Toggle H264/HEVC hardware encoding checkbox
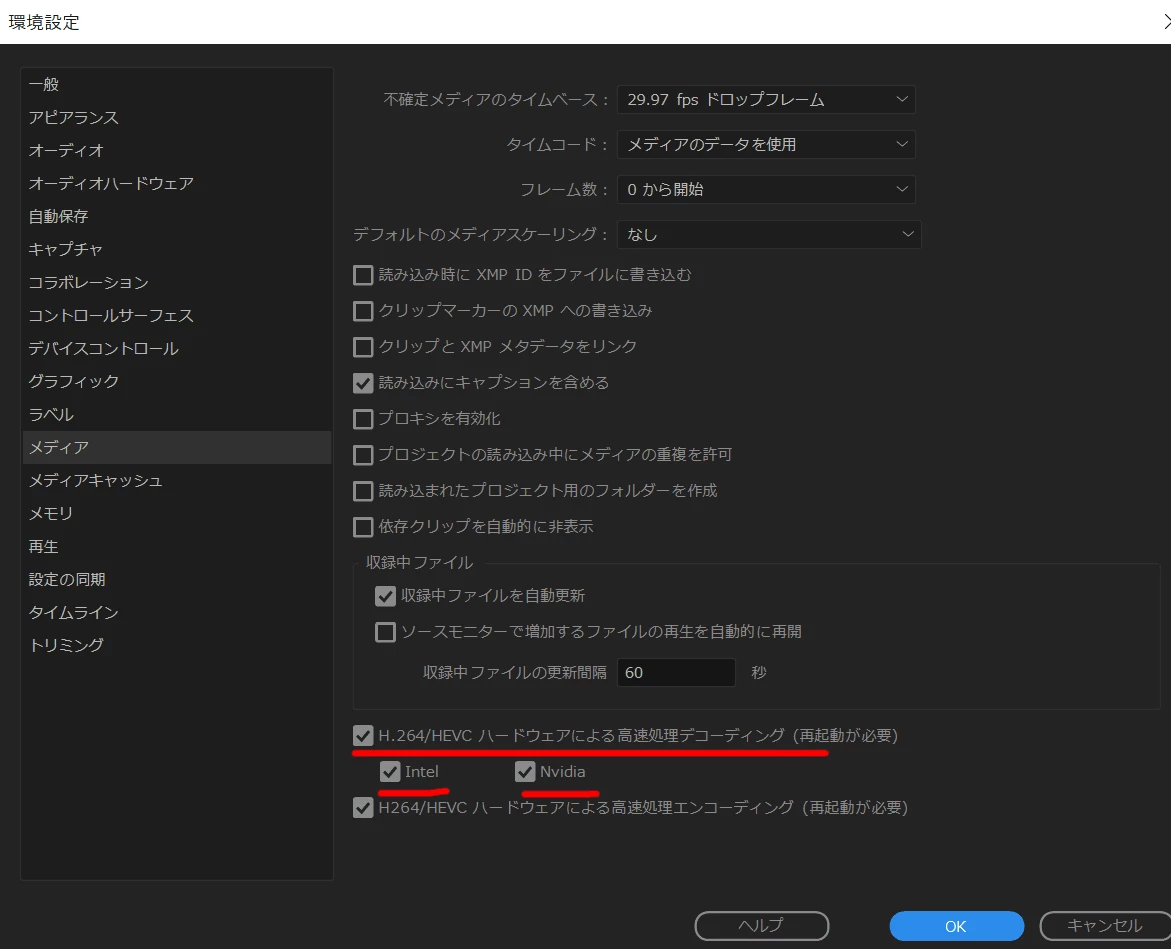This screenshot has height=949, width=1171. tap(363, 808)
